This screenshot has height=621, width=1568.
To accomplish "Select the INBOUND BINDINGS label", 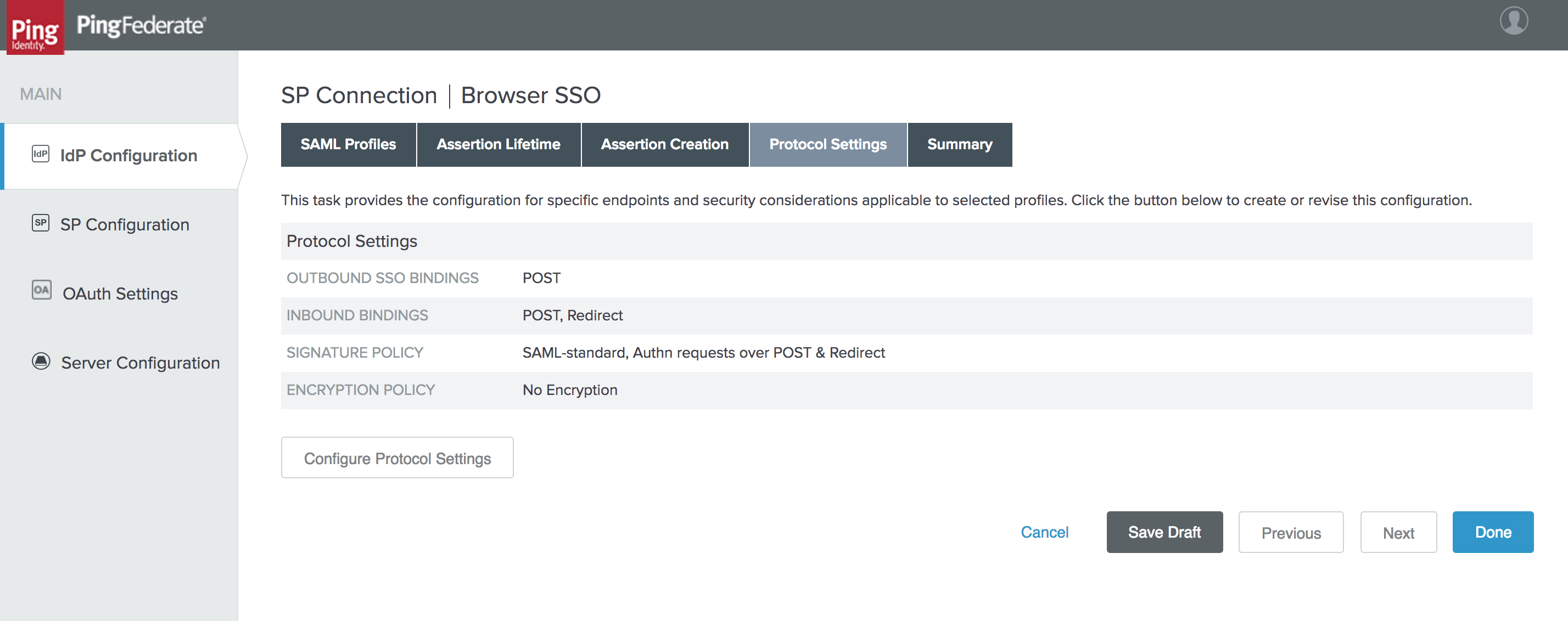I will 357,315.
